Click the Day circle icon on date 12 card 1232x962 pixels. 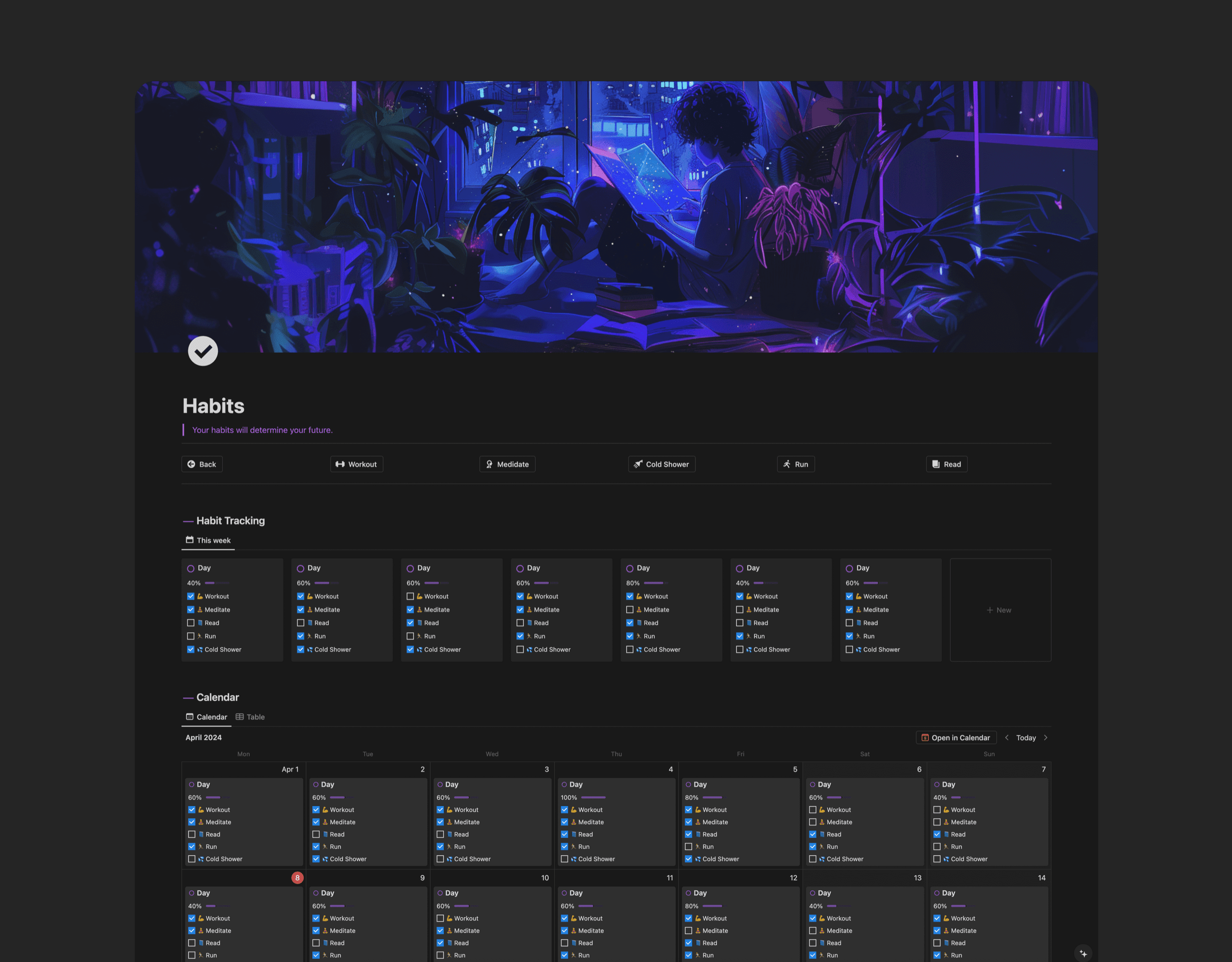click(688, 893)
